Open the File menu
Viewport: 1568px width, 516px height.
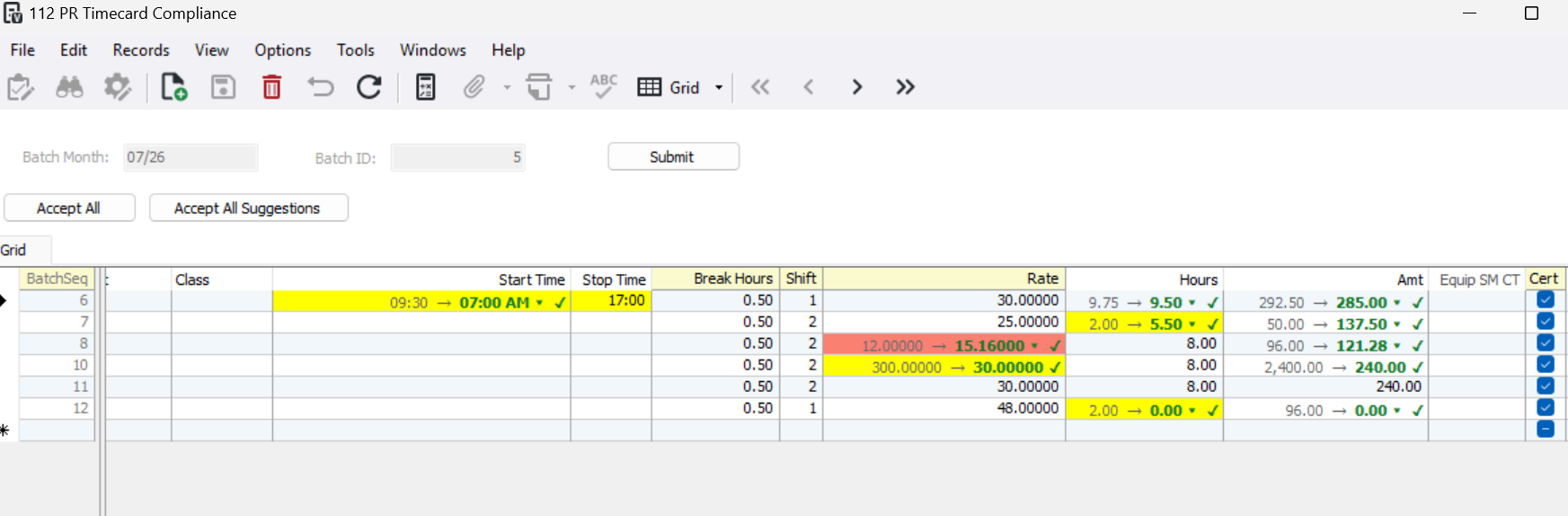point(22,50)
